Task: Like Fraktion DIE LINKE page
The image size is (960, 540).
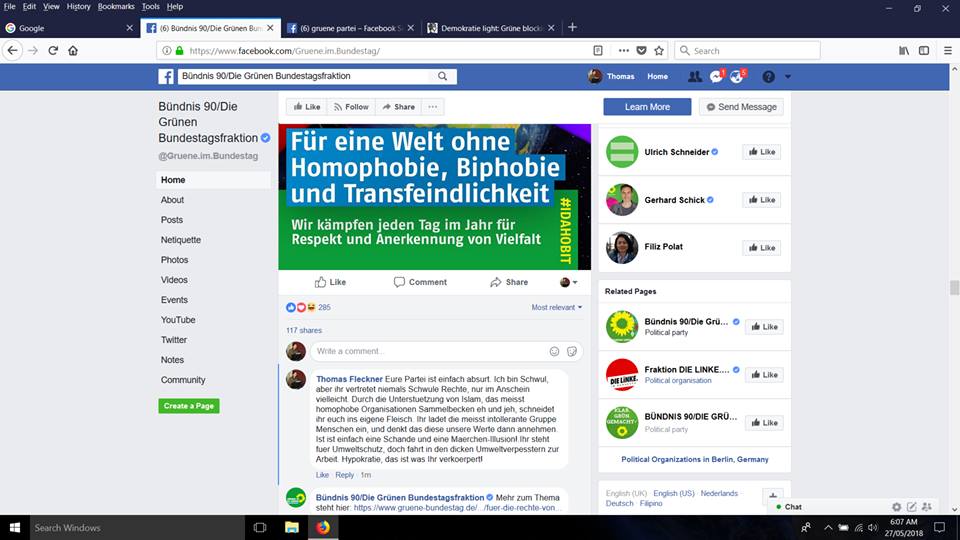Action: [x=764, y=375]
